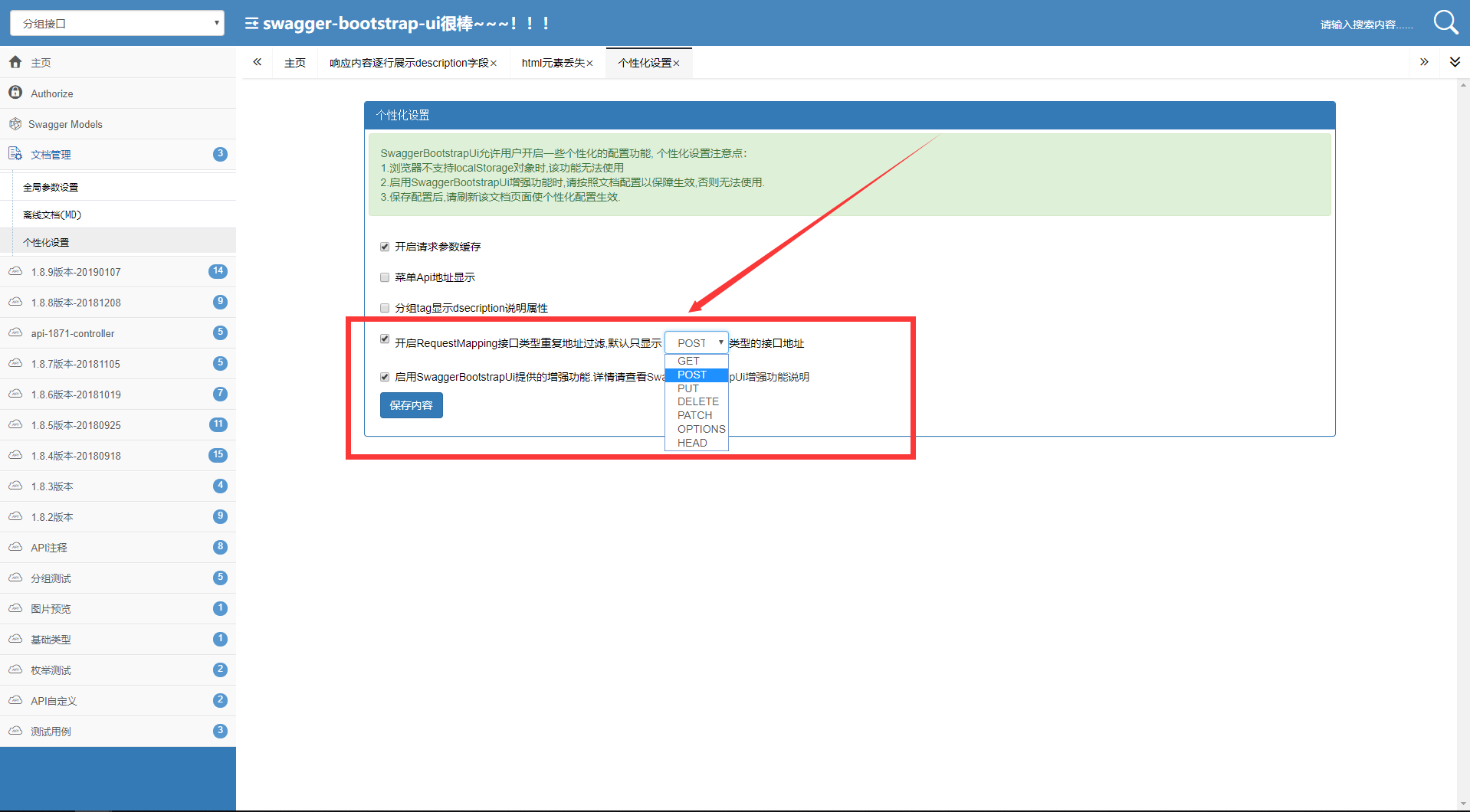Click the 保存内容 button
Screen dimensions: 1470x812
[412, 405]
